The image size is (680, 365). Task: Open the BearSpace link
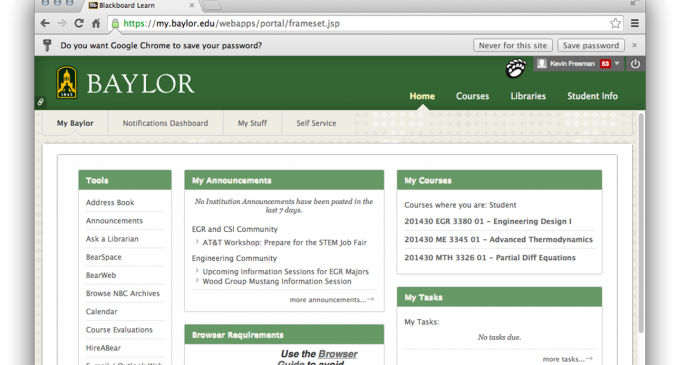click(104, 257)
